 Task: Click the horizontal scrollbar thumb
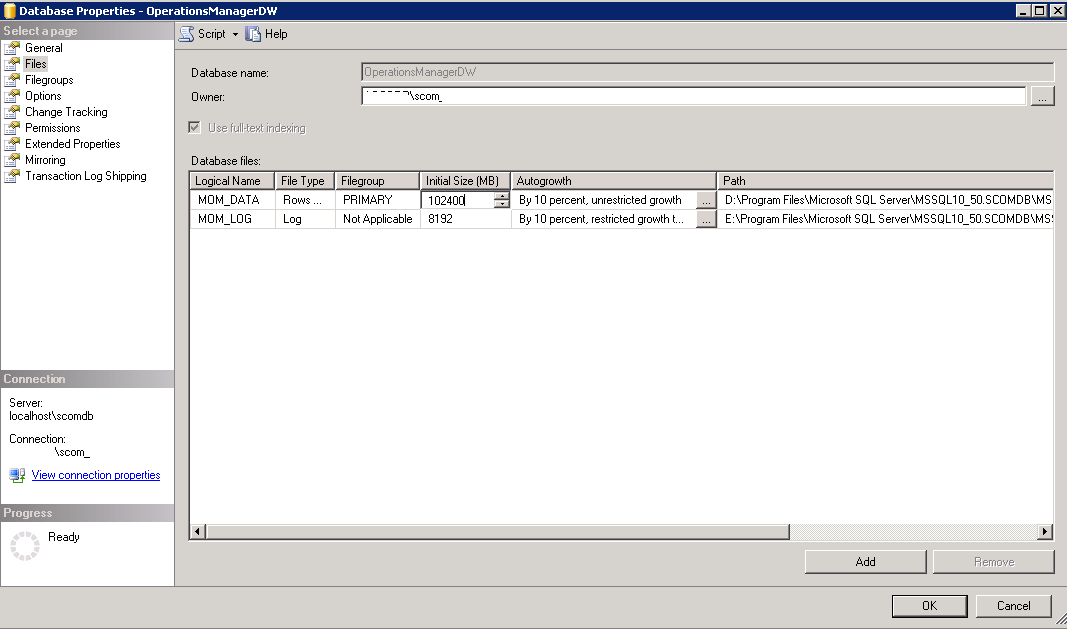pyautogui.click(x=497, y=531)
